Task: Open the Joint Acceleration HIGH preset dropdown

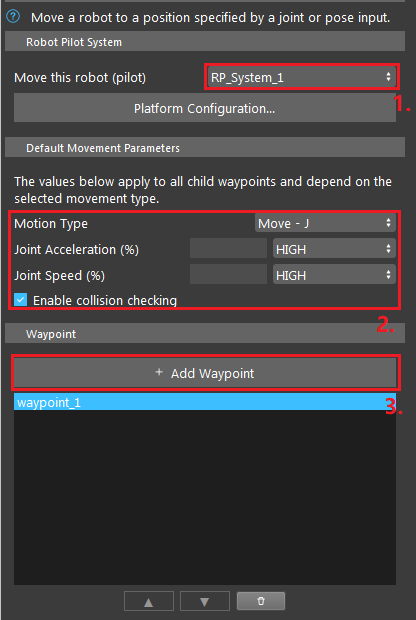Action: click(x=334, y=249)
